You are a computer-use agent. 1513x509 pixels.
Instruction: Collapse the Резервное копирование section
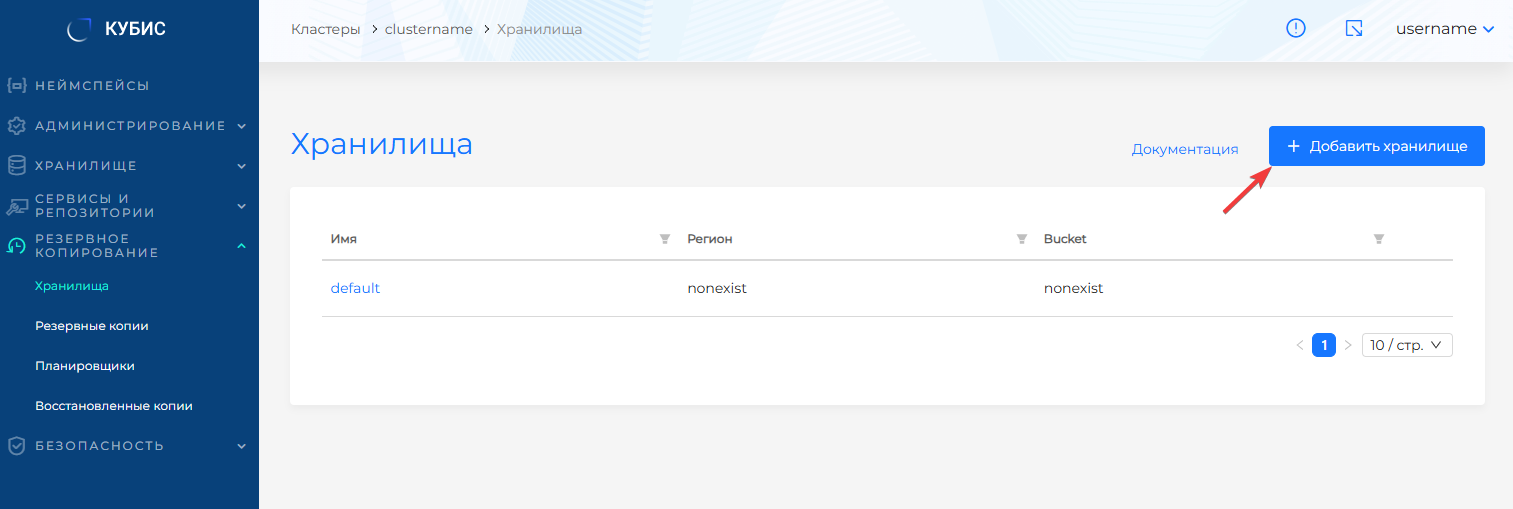(241, 246)
